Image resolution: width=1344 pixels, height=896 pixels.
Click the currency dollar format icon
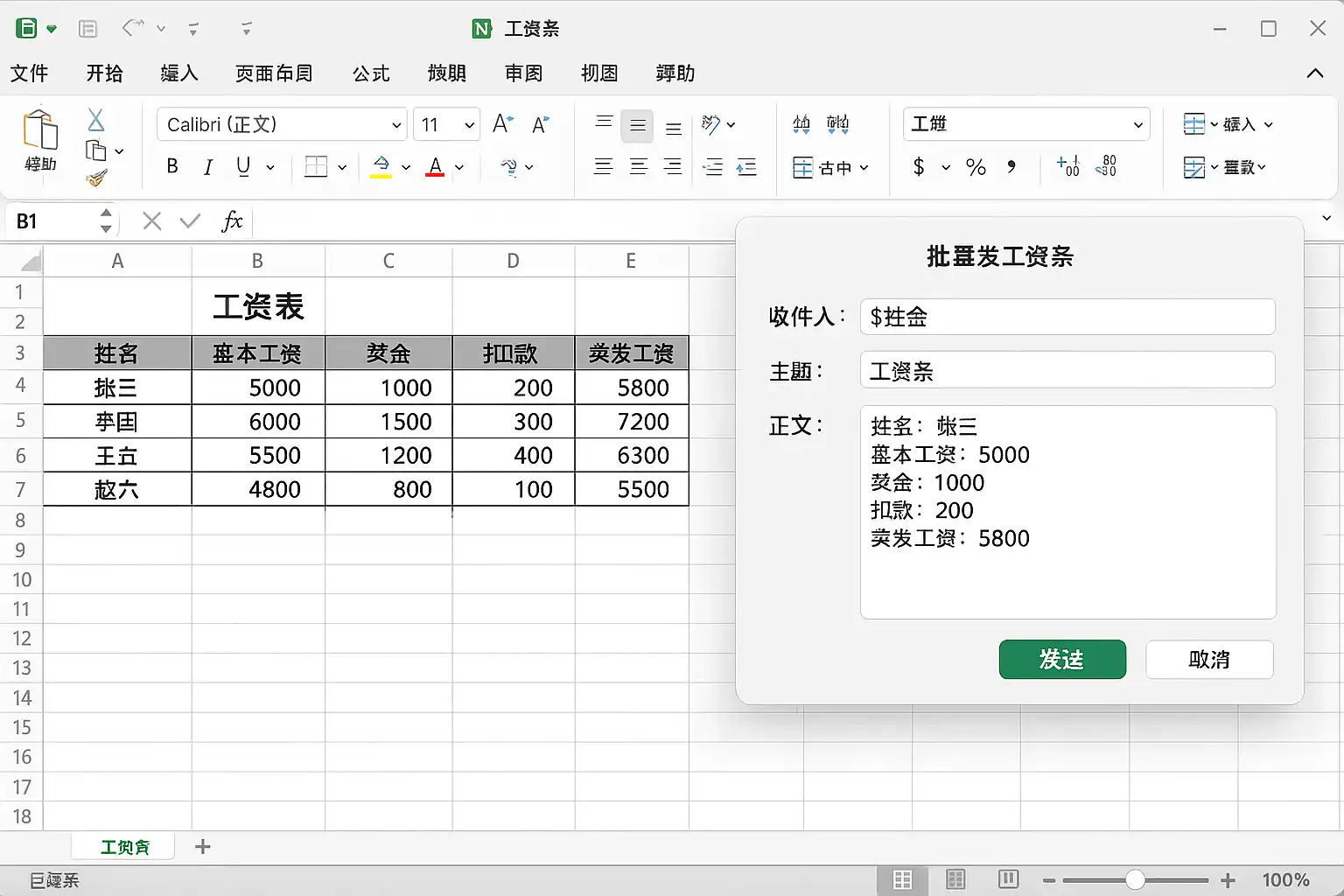[x=919, y=166]
